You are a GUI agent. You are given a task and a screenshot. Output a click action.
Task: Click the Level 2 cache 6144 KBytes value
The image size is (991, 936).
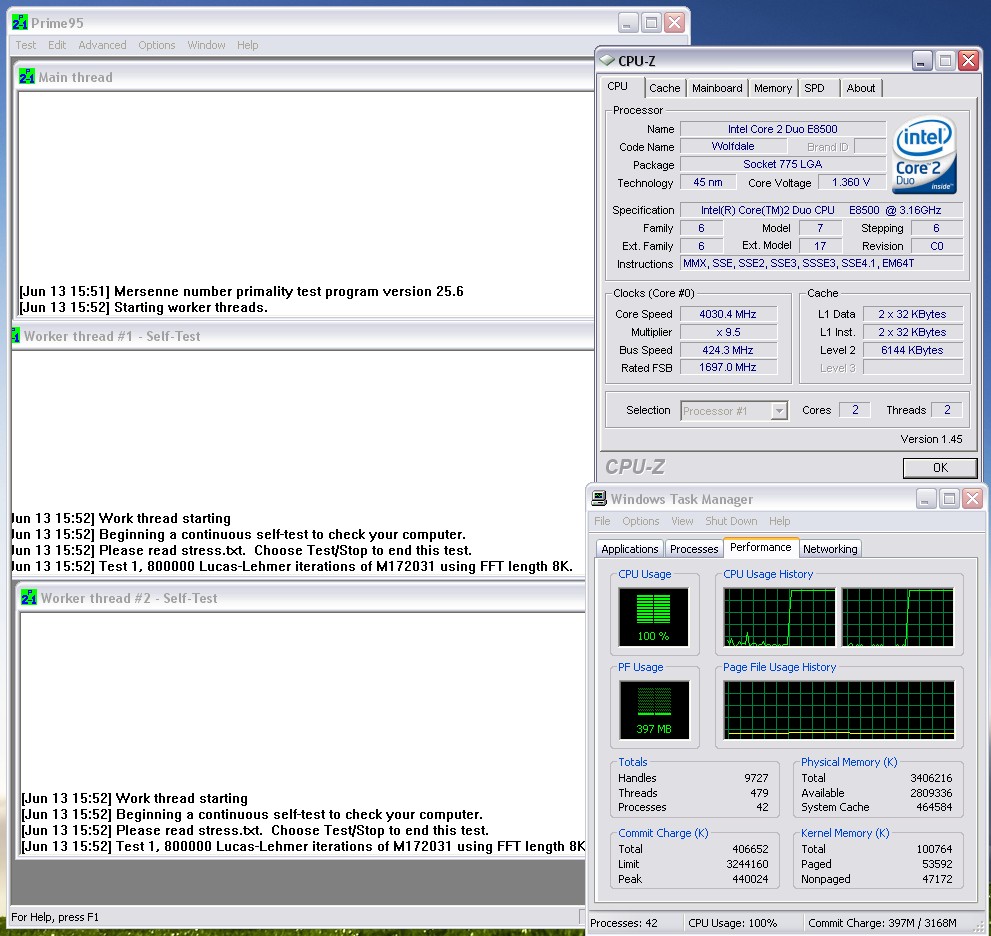click(x=913, y=349)
